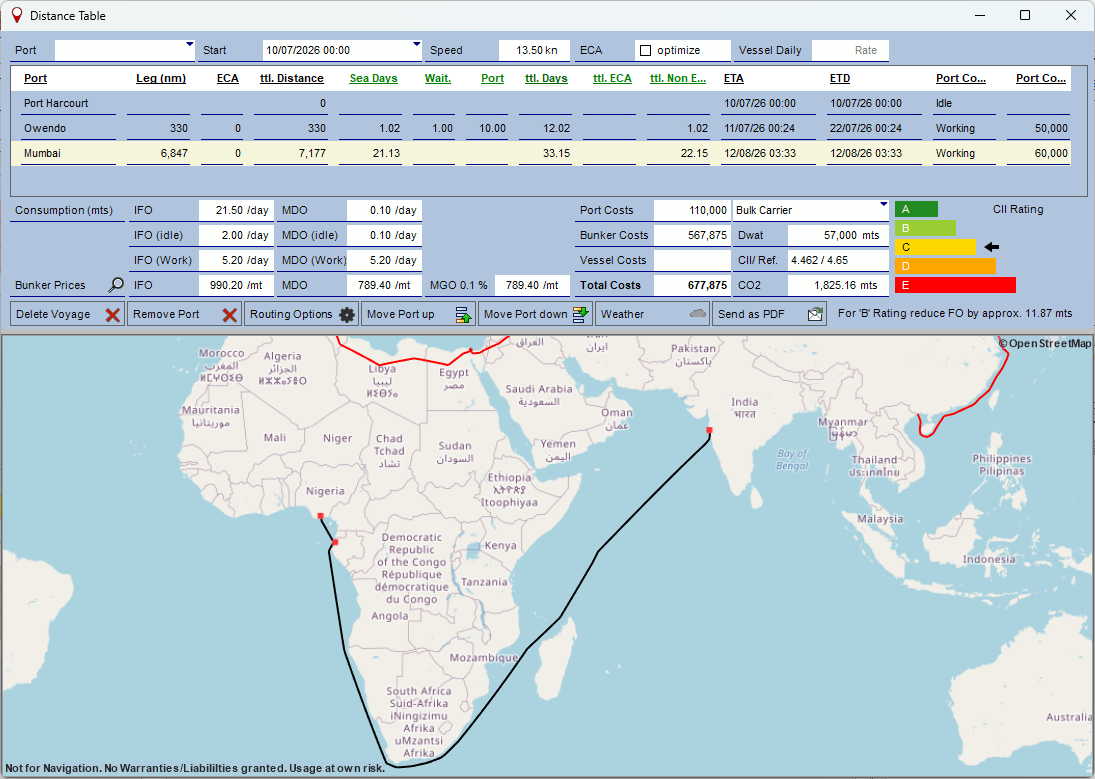Click Owendo port cost 50,000
1095x779 pixels.
point(1051,129)
